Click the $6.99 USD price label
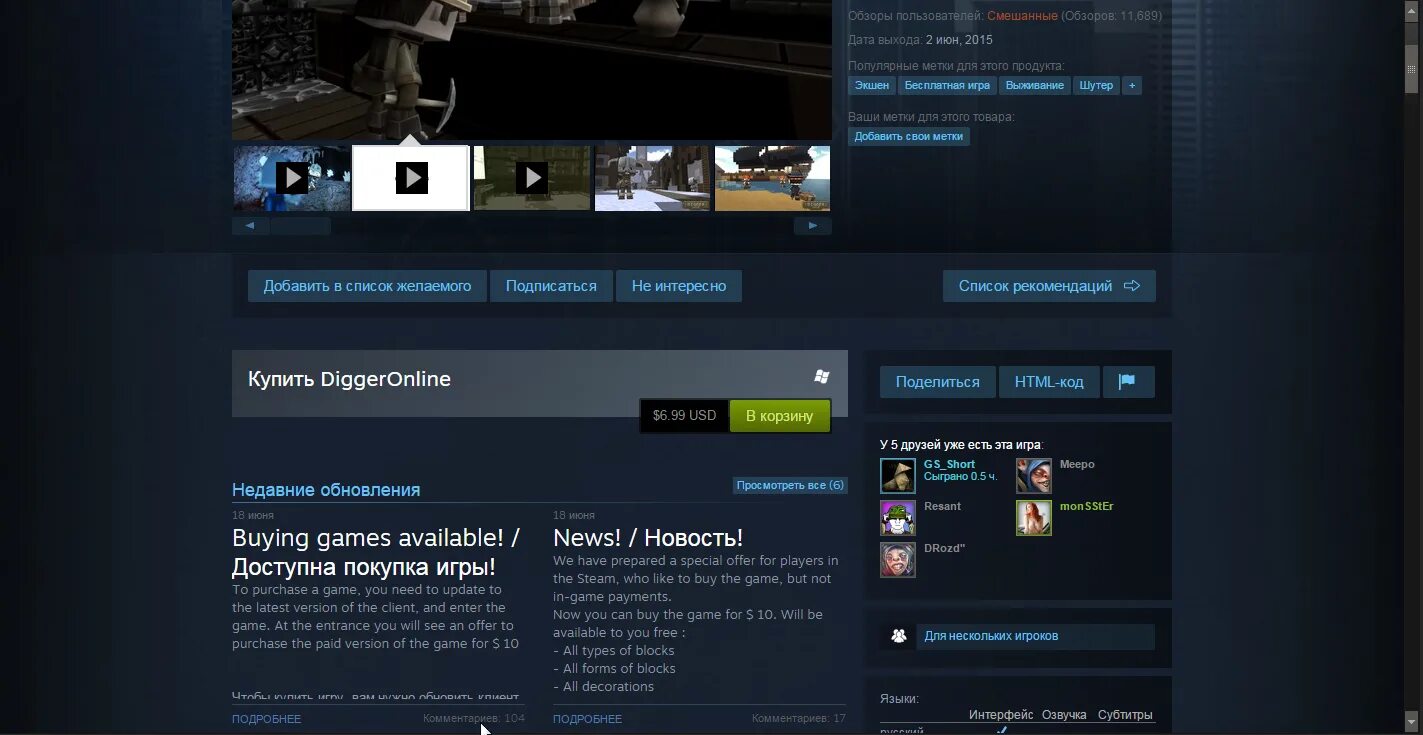 pyautogui.click(x=684, y=416)
